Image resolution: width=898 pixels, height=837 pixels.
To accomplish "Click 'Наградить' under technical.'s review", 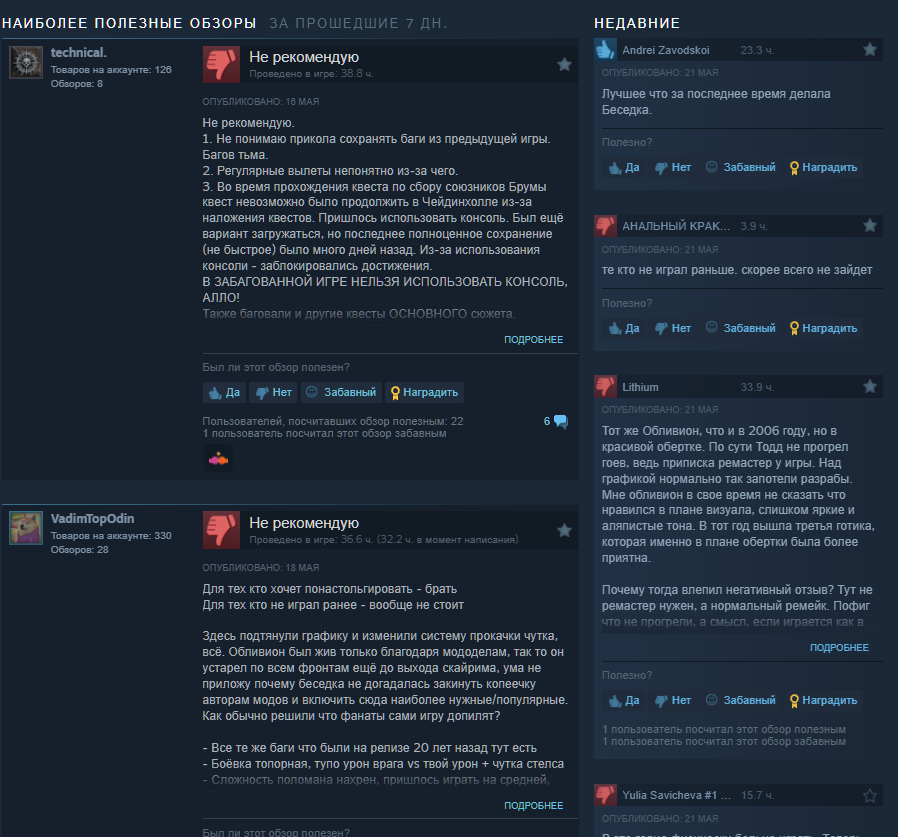I will (x=424, y=392).
